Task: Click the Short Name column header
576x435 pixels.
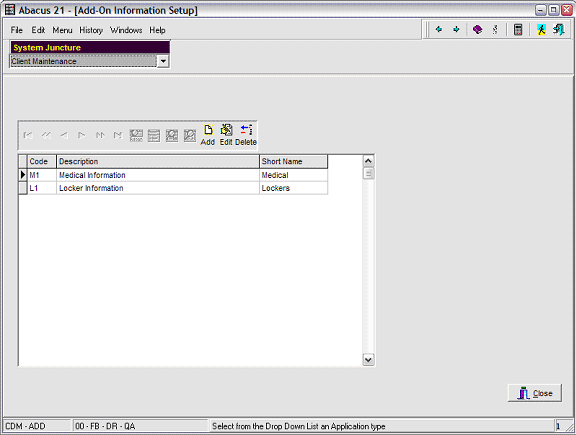Action: point(294,161)
